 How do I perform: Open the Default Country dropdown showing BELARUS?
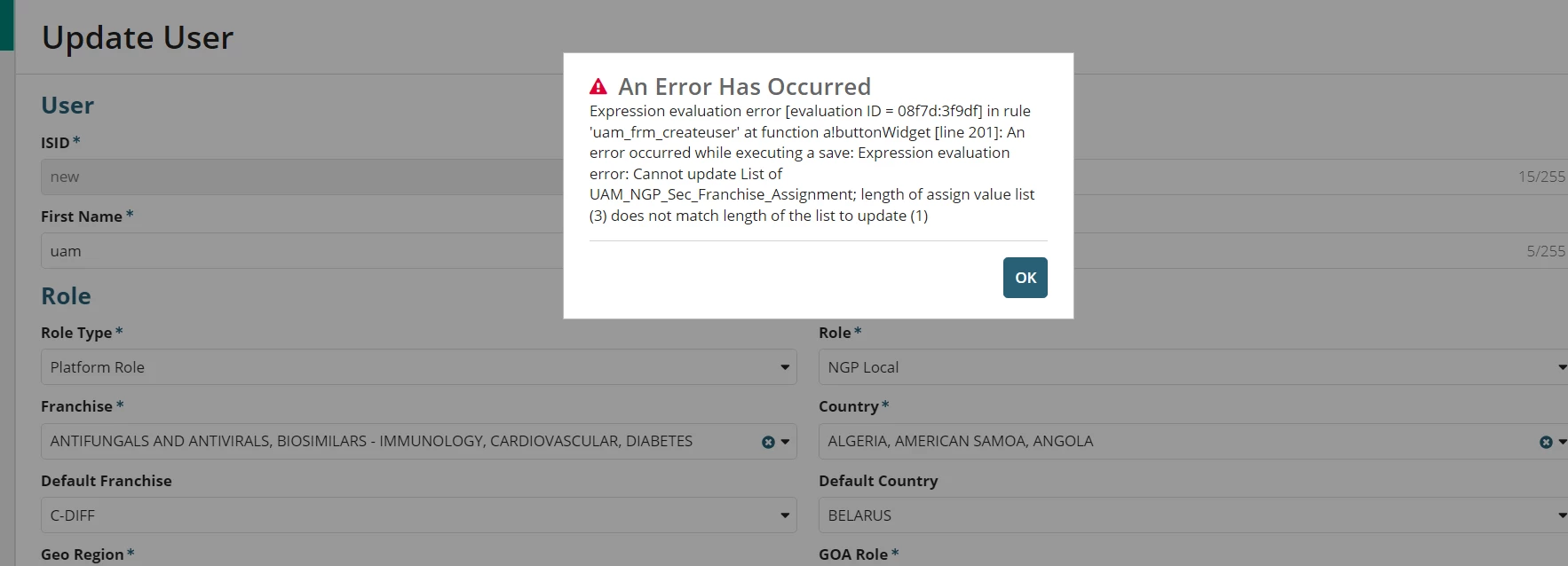pyautogui.click(x=1193, y=515)
